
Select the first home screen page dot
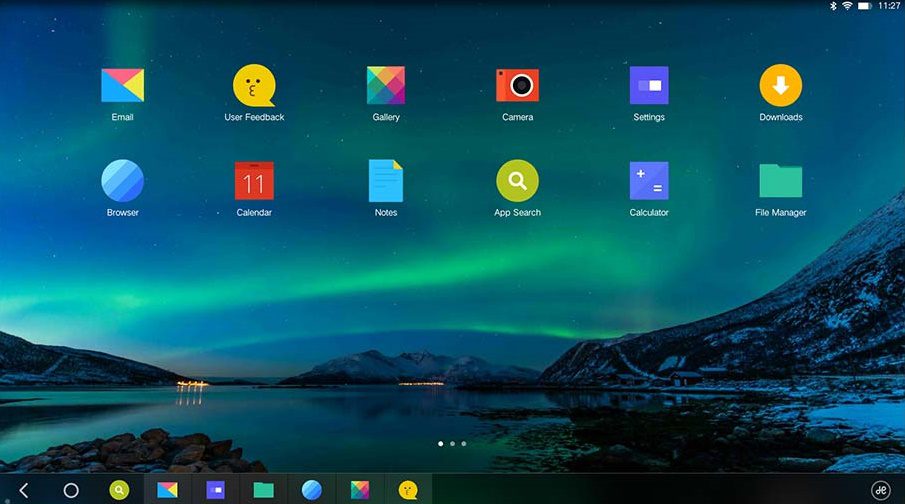441,444
